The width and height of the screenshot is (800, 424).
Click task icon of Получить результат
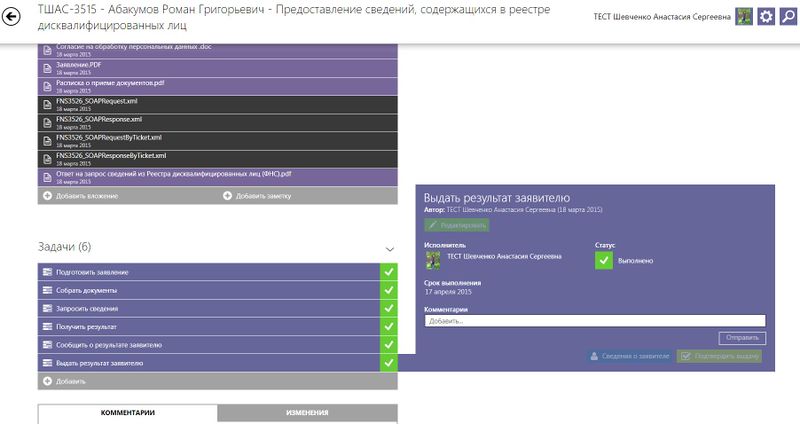47,327
